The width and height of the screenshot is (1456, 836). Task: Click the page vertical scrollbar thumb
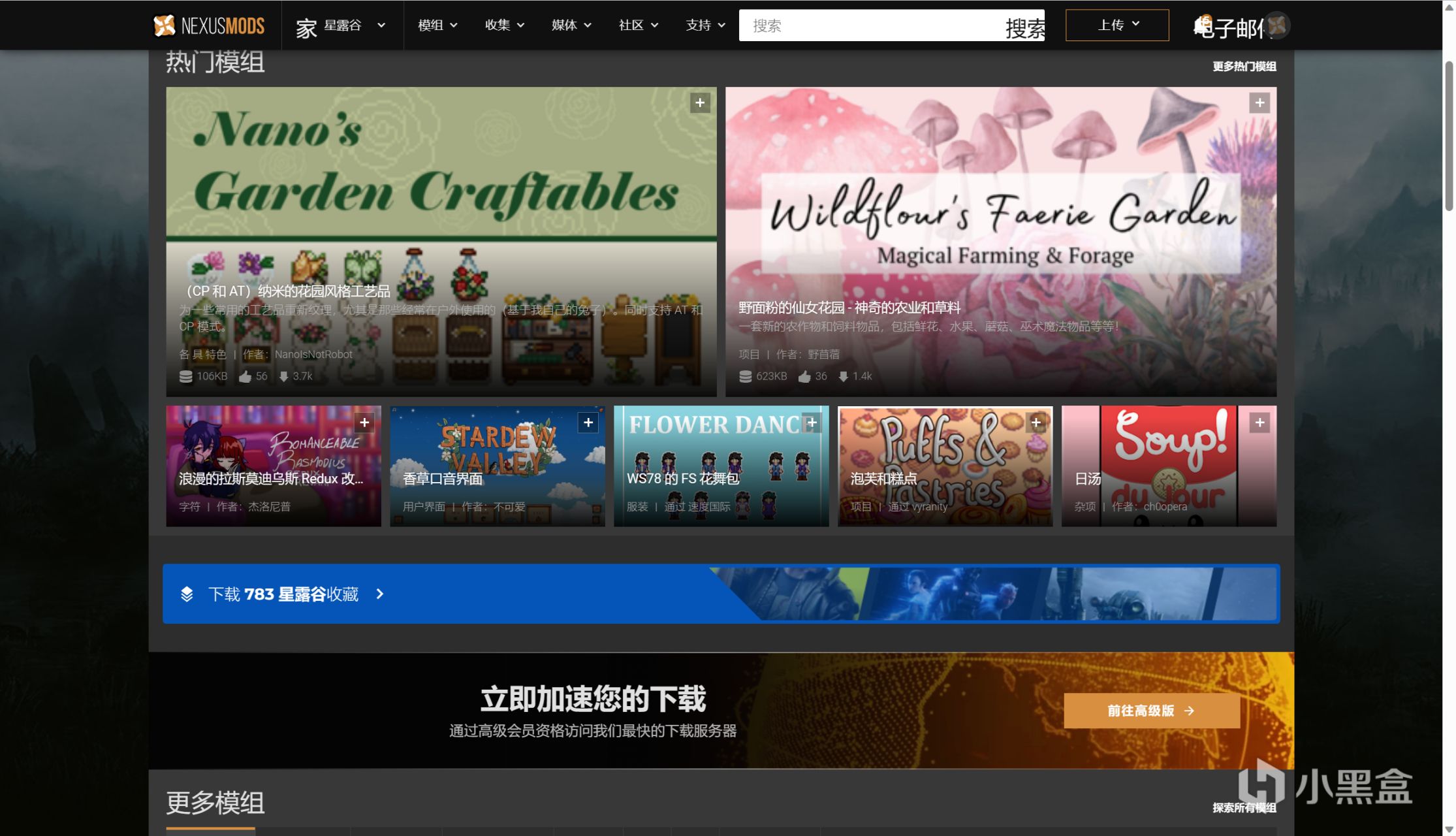point(1449,136)
